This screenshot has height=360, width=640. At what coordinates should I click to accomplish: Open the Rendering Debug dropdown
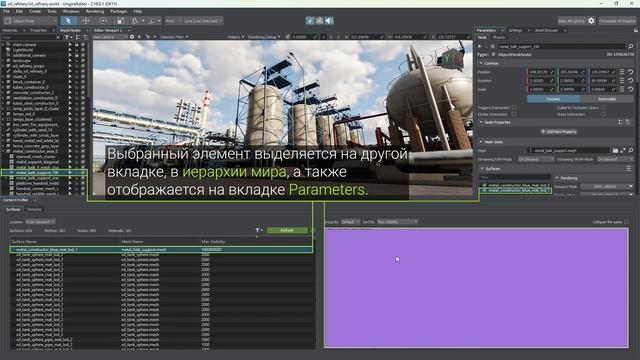tap(264, 37)
